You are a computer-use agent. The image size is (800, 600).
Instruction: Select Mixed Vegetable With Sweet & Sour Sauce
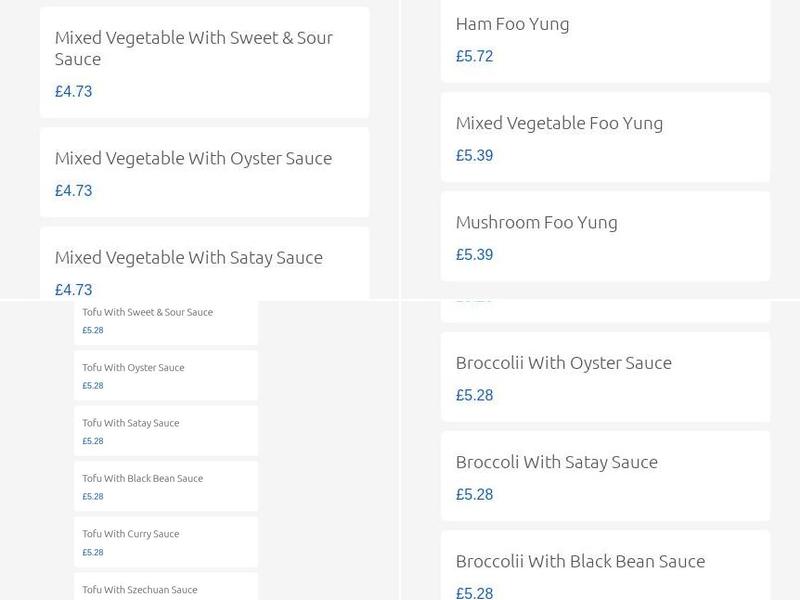click(x=196, y=48)
